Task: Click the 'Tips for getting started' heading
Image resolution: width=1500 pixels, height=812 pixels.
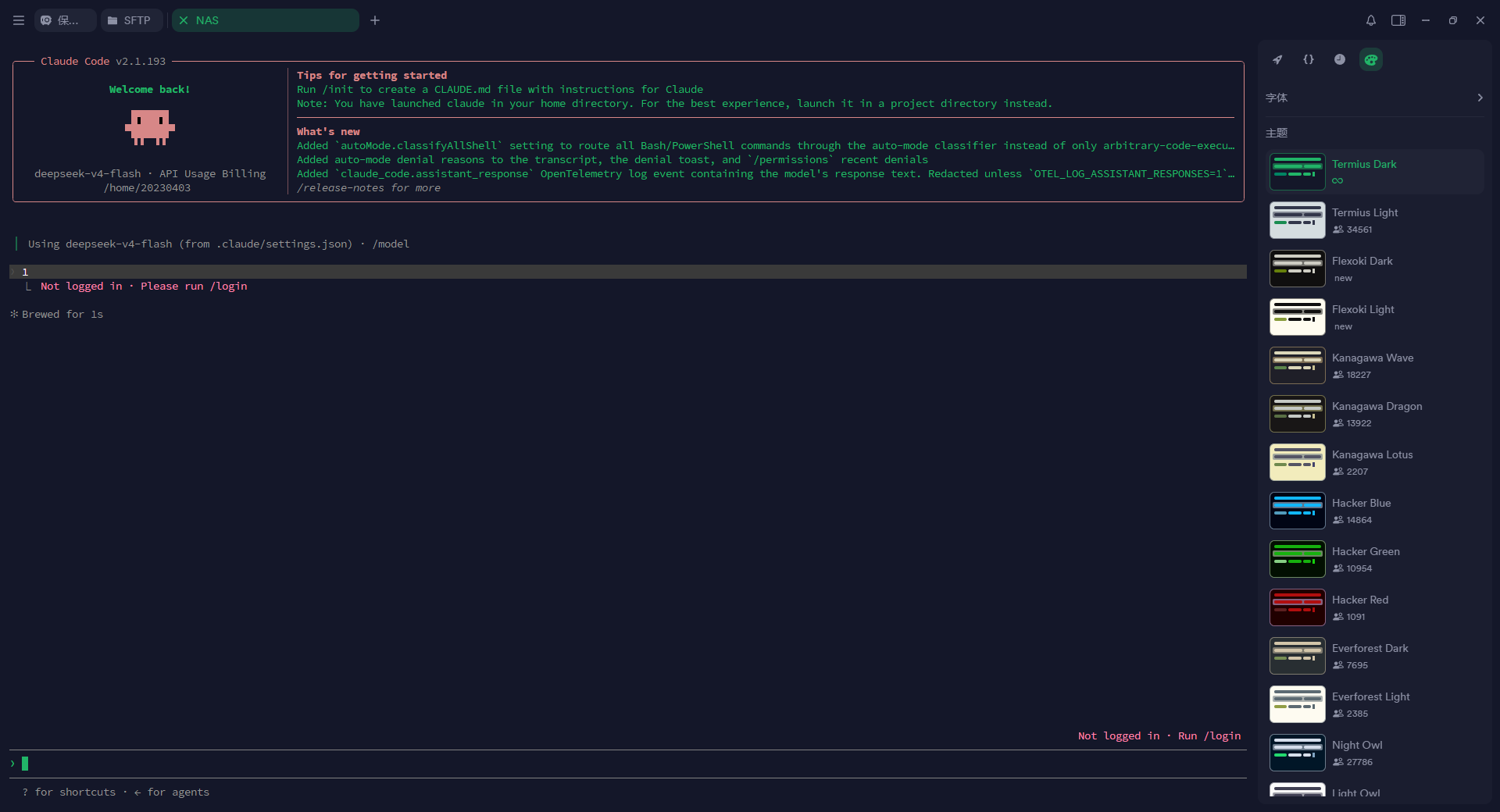Action: (x=372, y=76)
